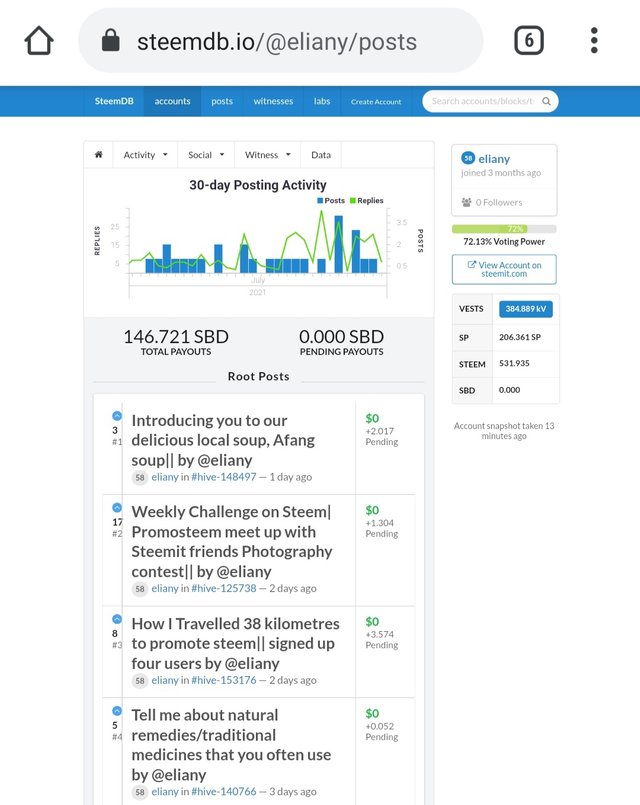Open the Data tab
The width and height of the screenshot is (640, 805).
tap(321, 155)
